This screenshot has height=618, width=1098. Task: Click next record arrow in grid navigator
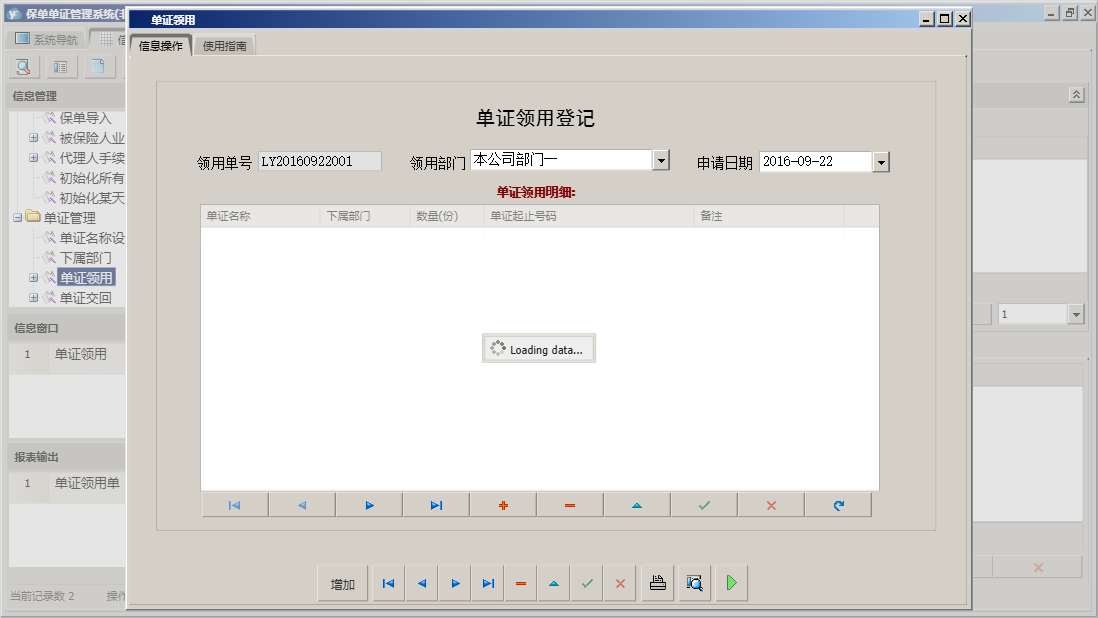(369, 505)
